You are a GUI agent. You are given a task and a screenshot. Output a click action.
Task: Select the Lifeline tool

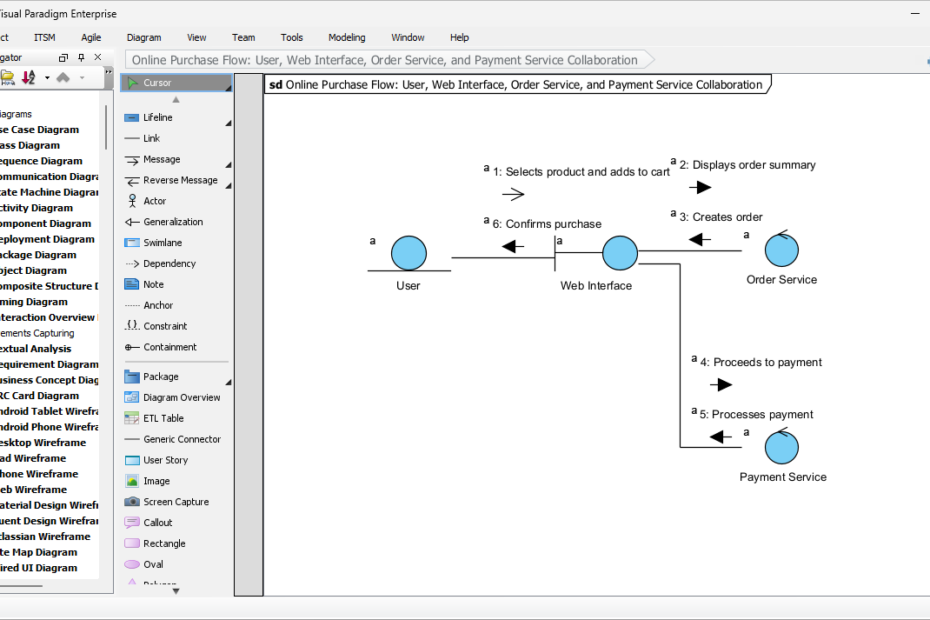(158, 117)
